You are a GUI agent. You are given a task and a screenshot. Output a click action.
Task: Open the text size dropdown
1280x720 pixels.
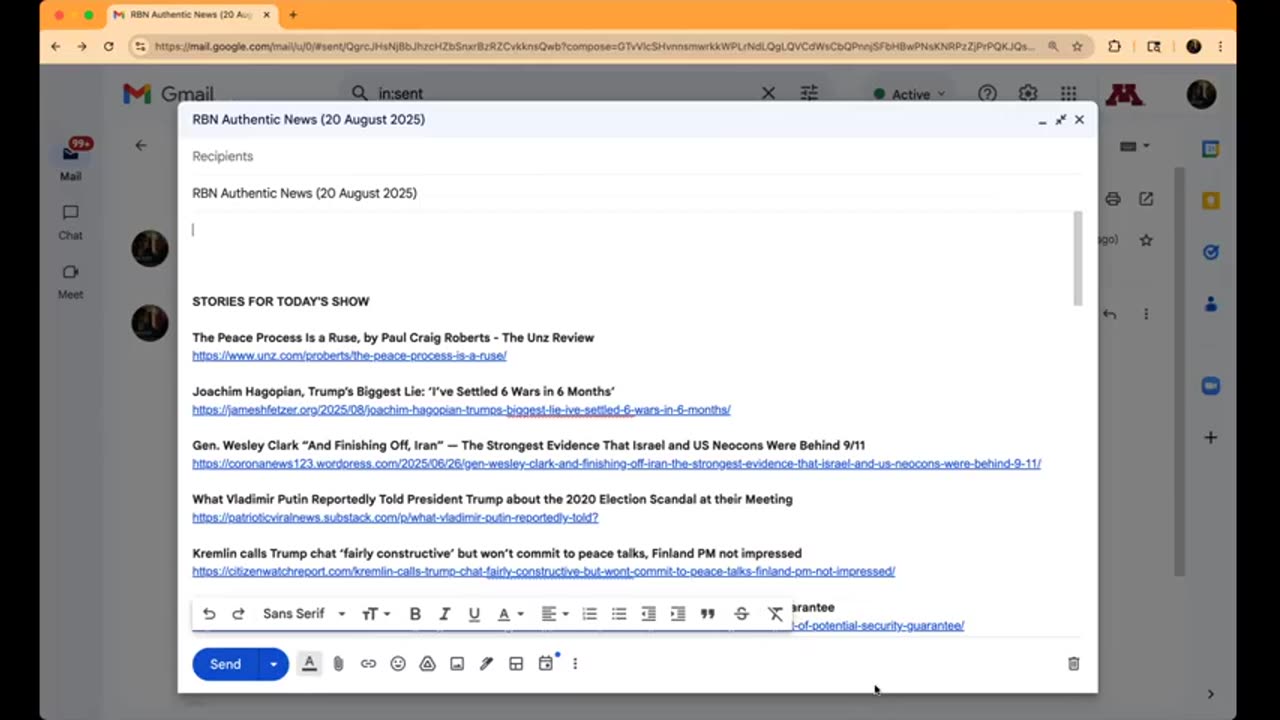pyautogui.click(x=376, y=614)
